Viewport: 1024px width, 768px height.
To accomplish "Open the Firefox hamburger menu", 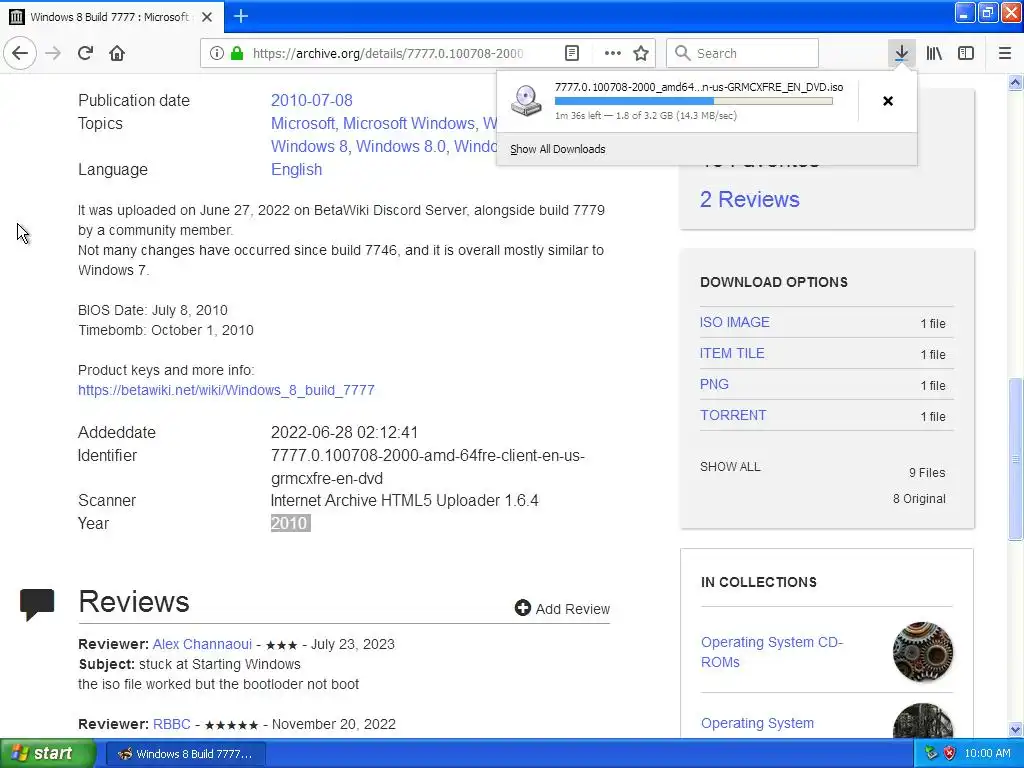I will click(x=1005, y=53).
